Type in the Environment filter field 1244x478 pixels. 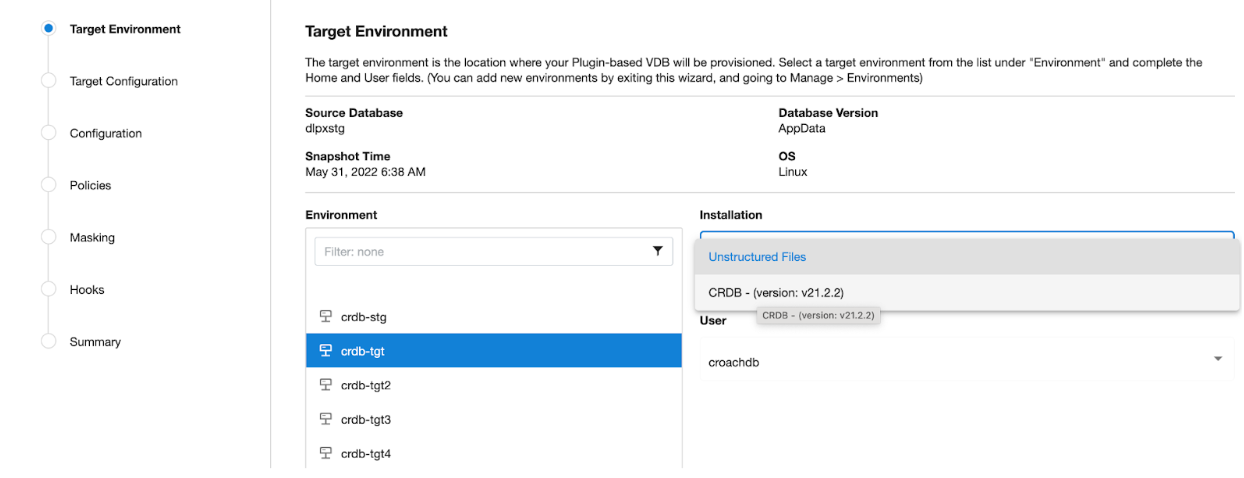coord(480,252)
